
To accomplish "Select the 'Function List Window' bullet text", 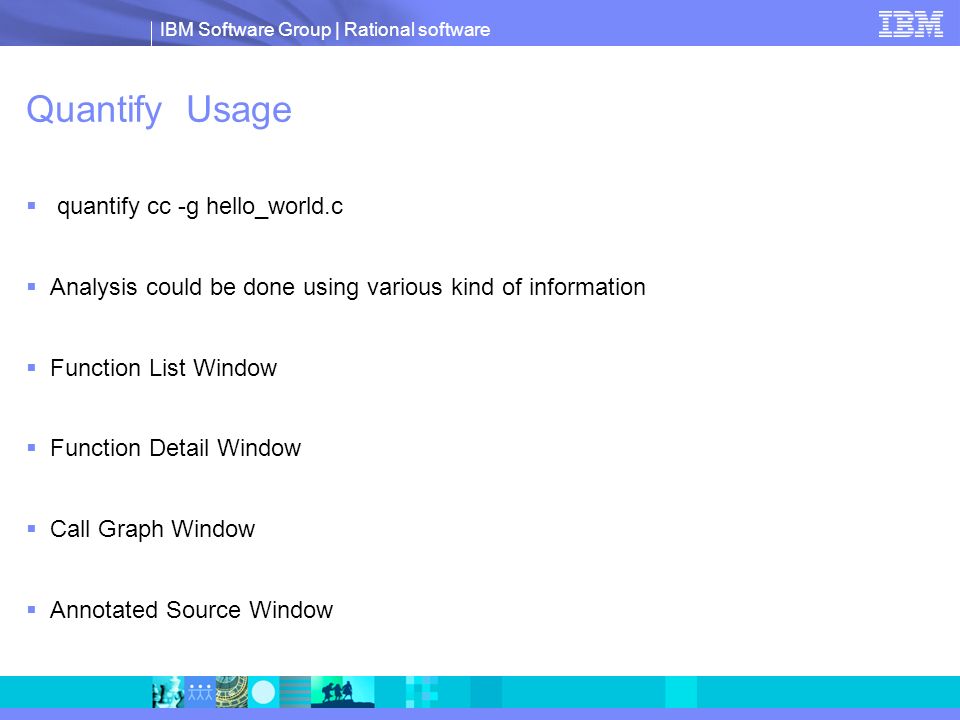I will (x=163, y=368).
